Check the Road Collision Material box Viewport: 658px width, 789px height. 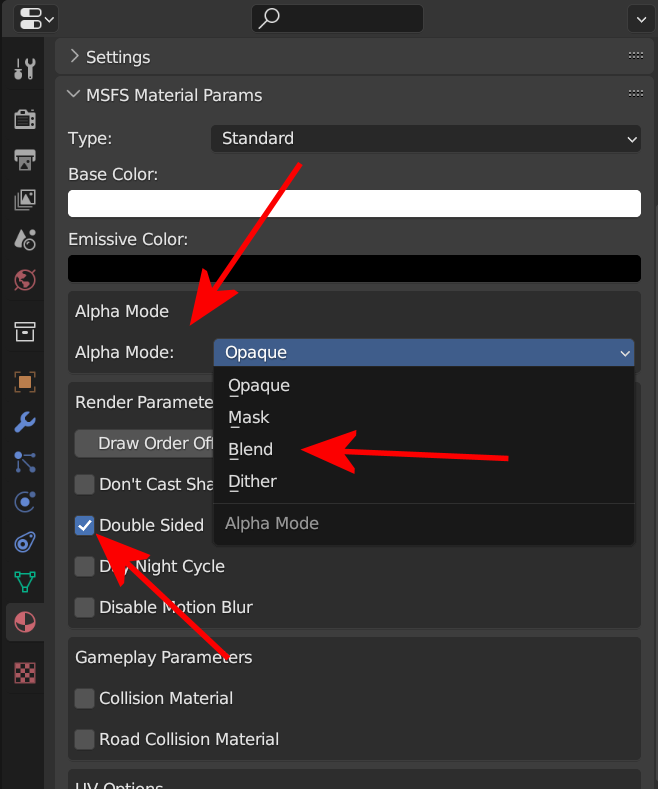point(85,739)
